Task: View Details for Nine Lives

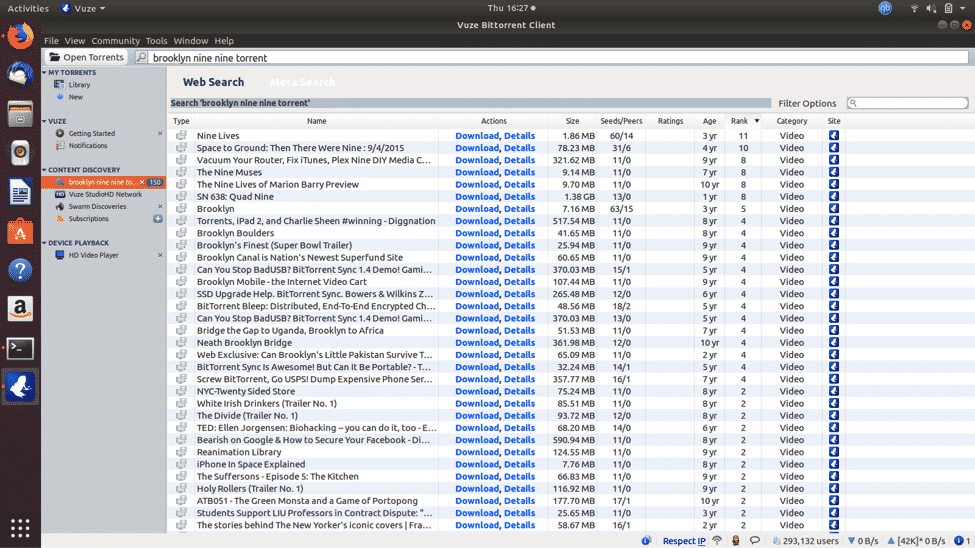Action: click(x=519, y=136)
